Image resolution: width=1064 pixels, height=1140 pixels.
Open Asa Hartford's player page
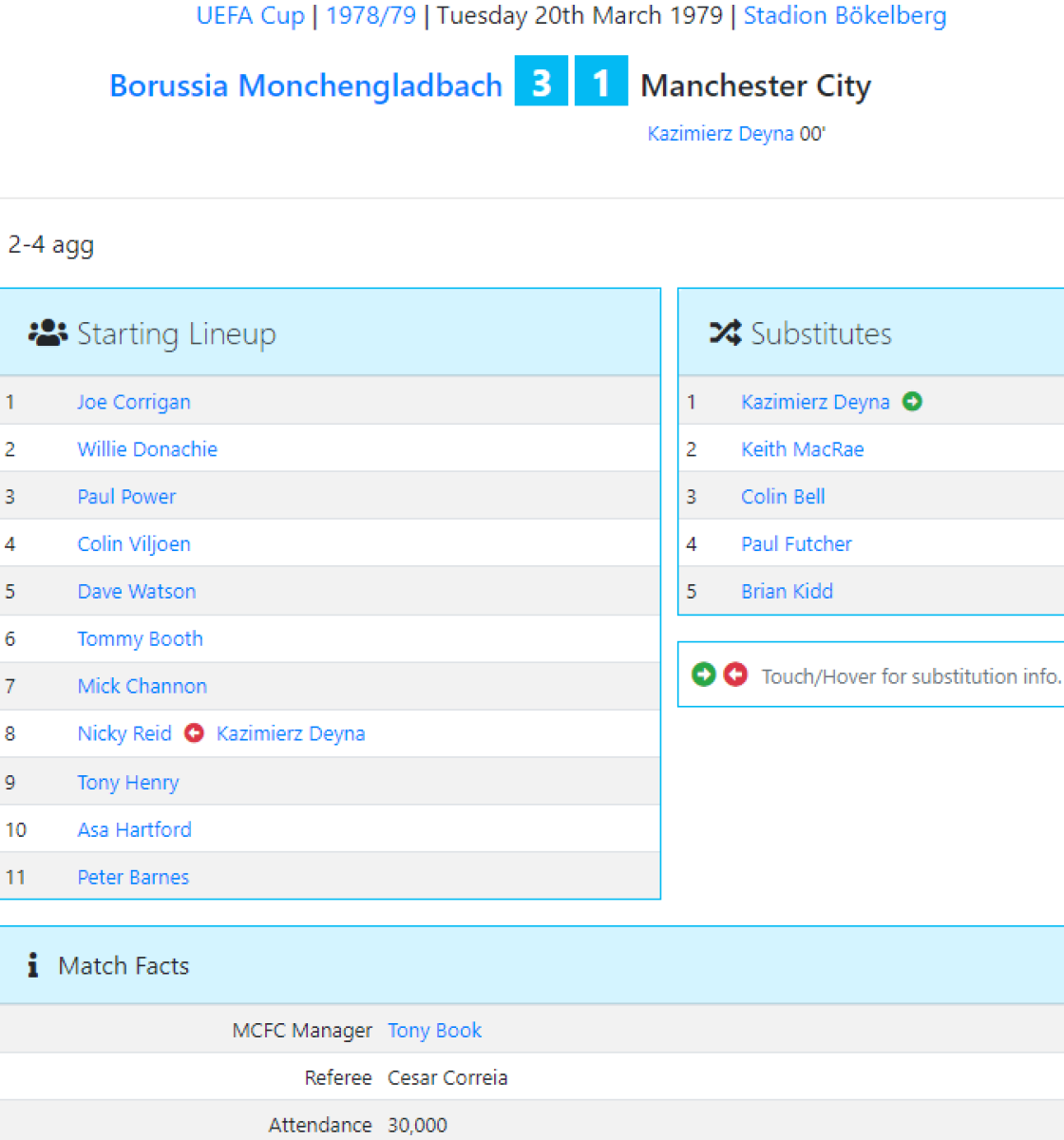click(x=134, y=830)
